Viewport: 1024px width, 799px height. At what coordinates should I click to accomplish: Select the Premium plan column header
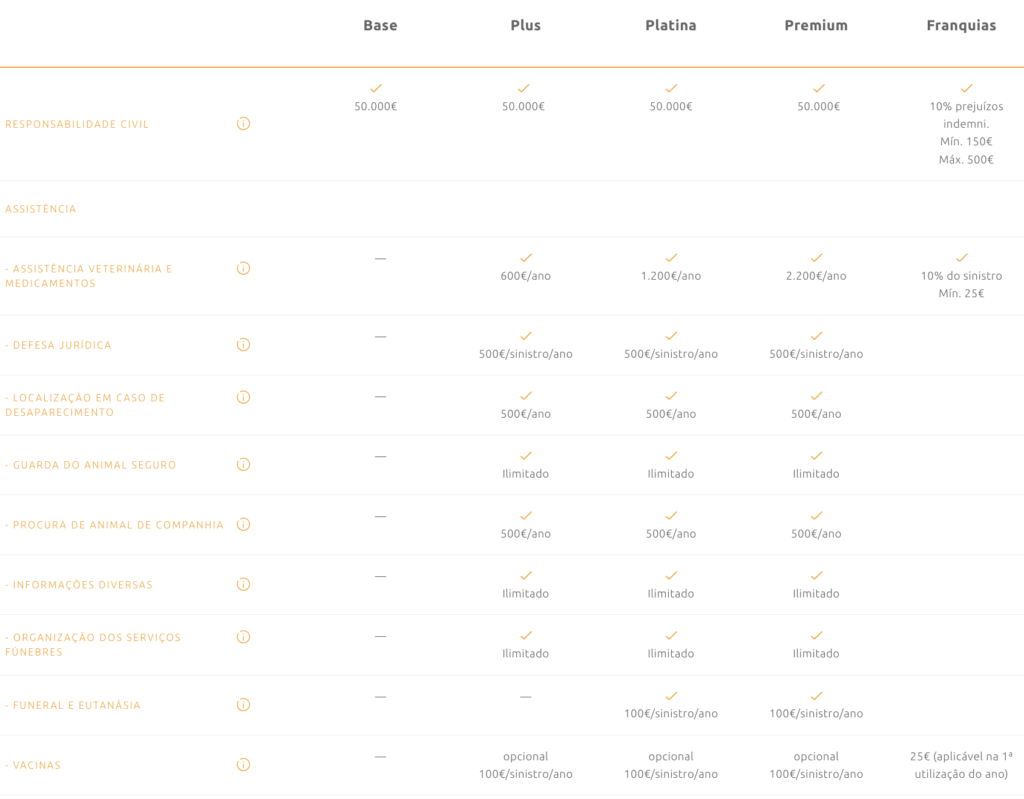coord(816,26)
